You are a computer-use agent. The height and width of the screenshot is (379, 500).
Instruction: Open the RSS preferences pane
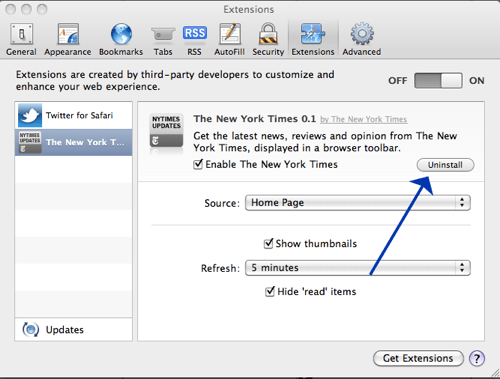coord(195,39)
